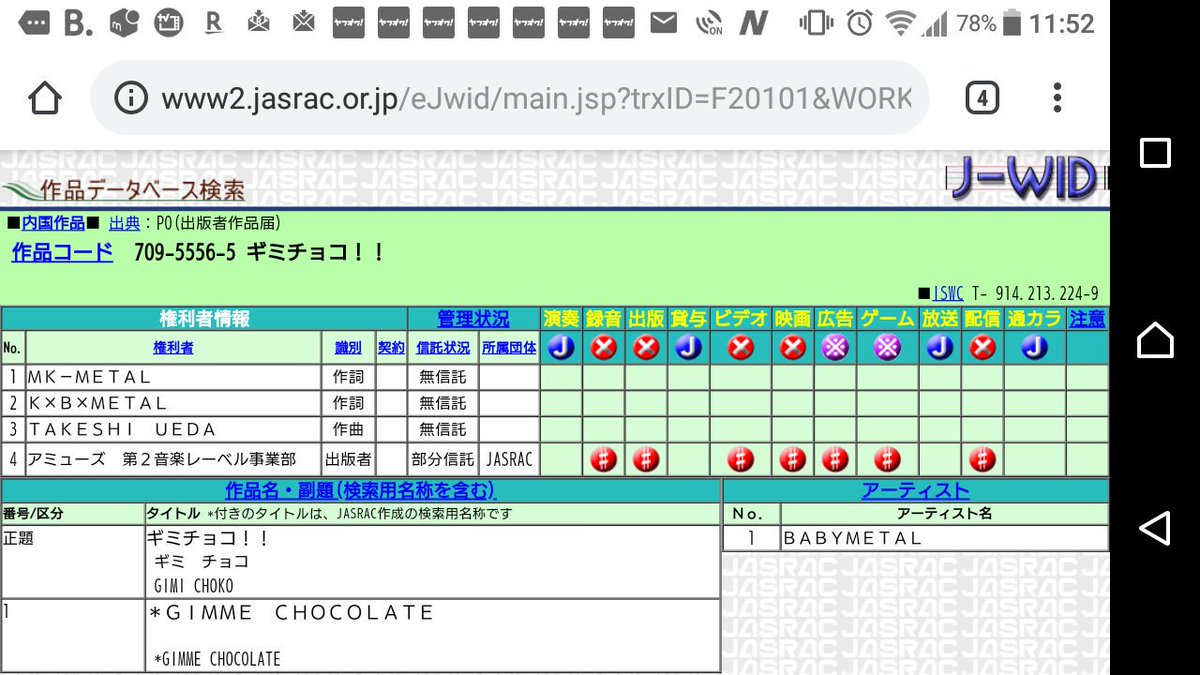Viewport: 1200px width, 675px height.
Task: Tap the N notification icon in status bar
Action: pyautogui.click(x=754, y=22)
